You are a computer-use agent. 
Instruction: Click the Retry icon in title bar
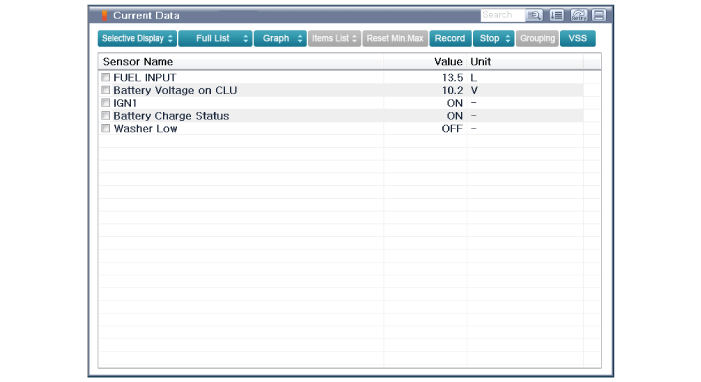point(579,15)
